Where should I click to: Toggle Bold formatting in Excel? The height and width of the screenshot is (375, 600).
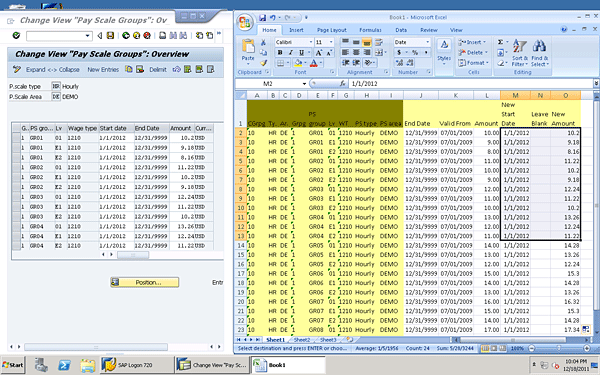click(280, 53)
